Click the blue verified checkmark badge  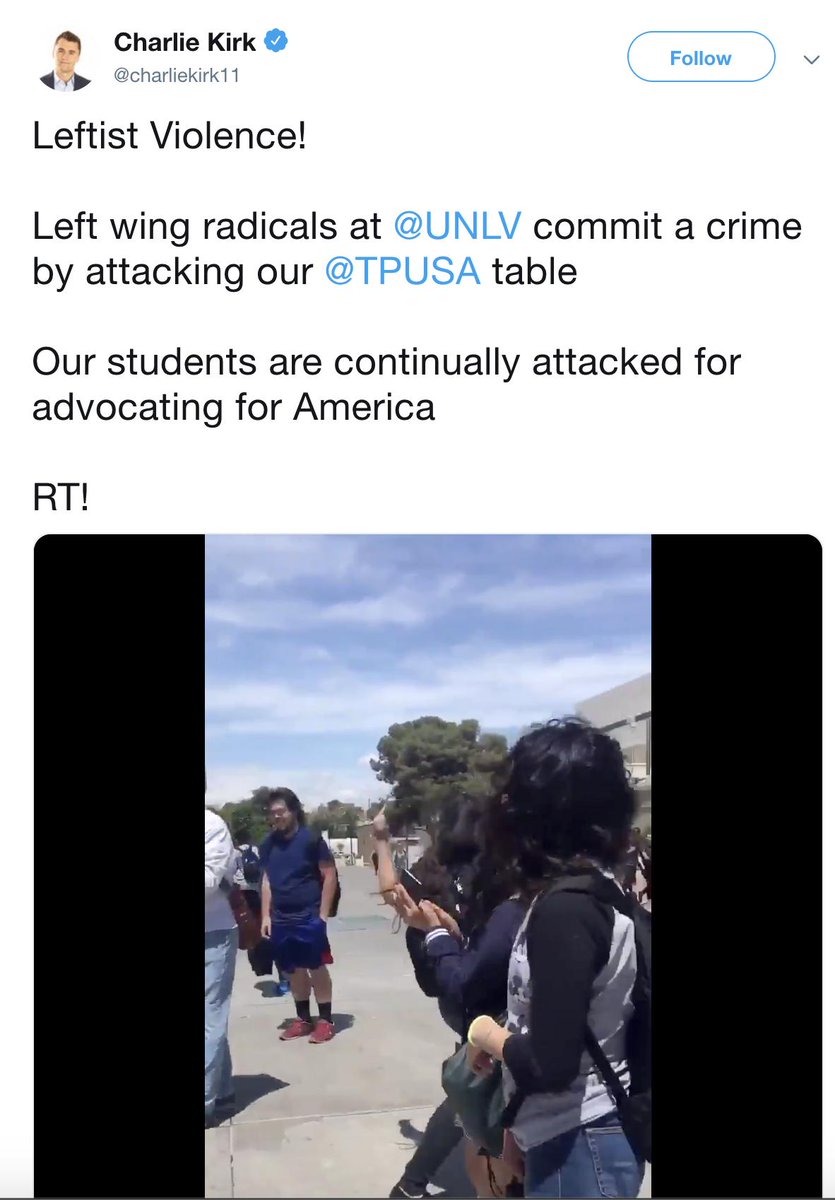click(x=276, y=42)
